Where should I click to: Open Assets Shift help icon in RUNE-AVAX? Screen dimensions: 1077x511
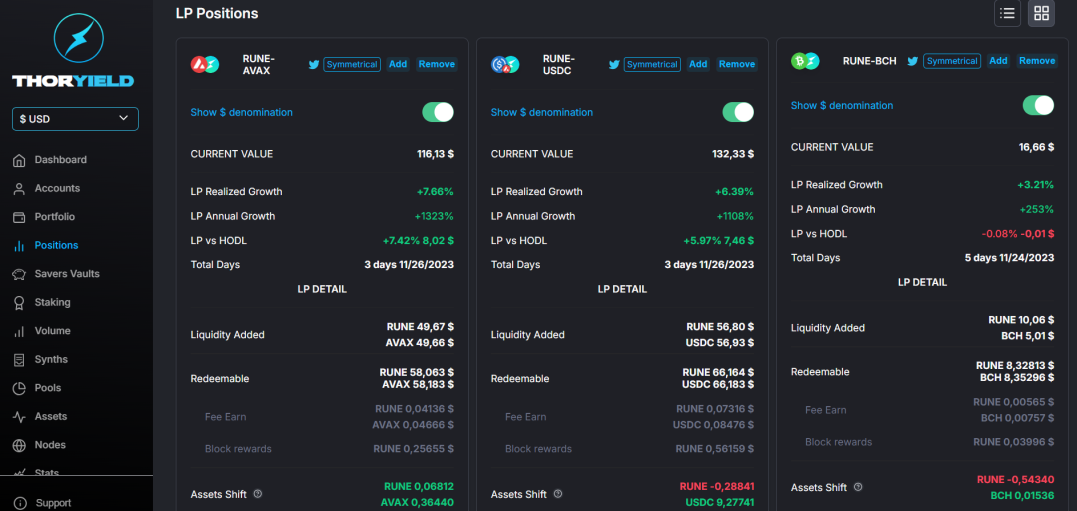[258, 494]
